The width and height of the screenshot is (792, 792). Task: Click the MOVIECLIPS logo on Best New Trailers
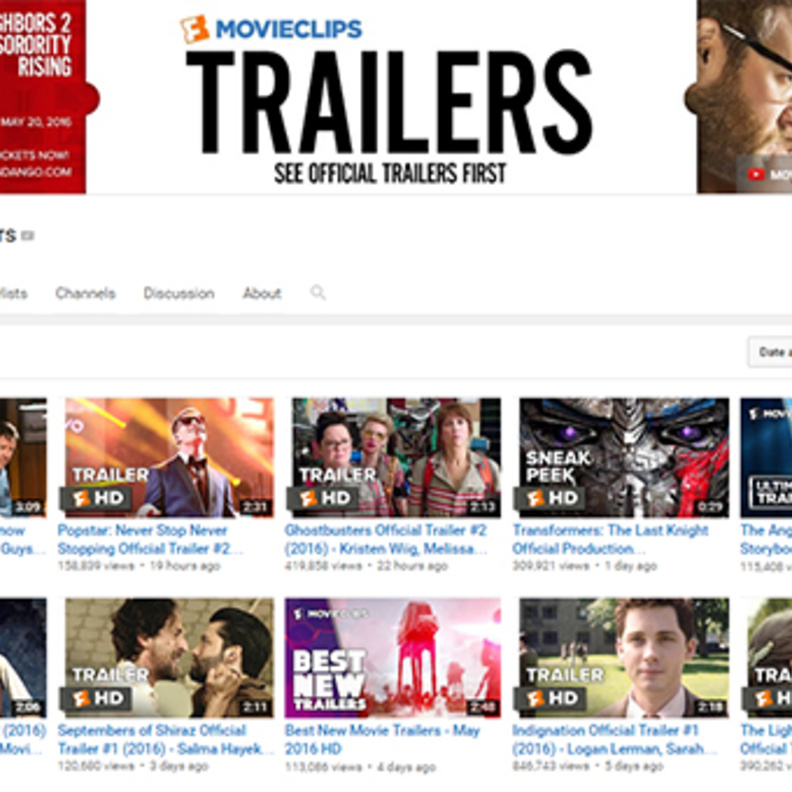coord(332,614)
